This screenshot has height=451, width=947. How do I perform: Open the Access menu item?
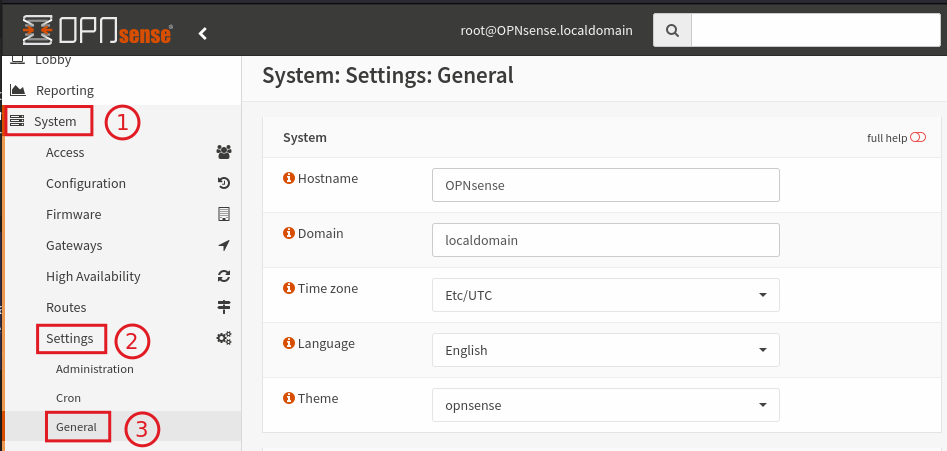point(65,152)
